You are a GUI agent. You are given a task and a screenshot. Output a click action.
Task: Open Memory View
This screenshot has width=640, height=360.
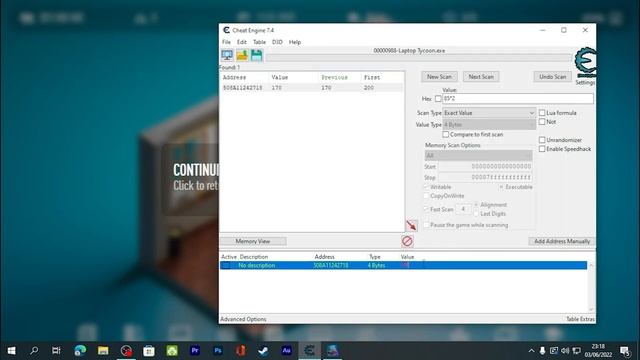tap(253, 241)
